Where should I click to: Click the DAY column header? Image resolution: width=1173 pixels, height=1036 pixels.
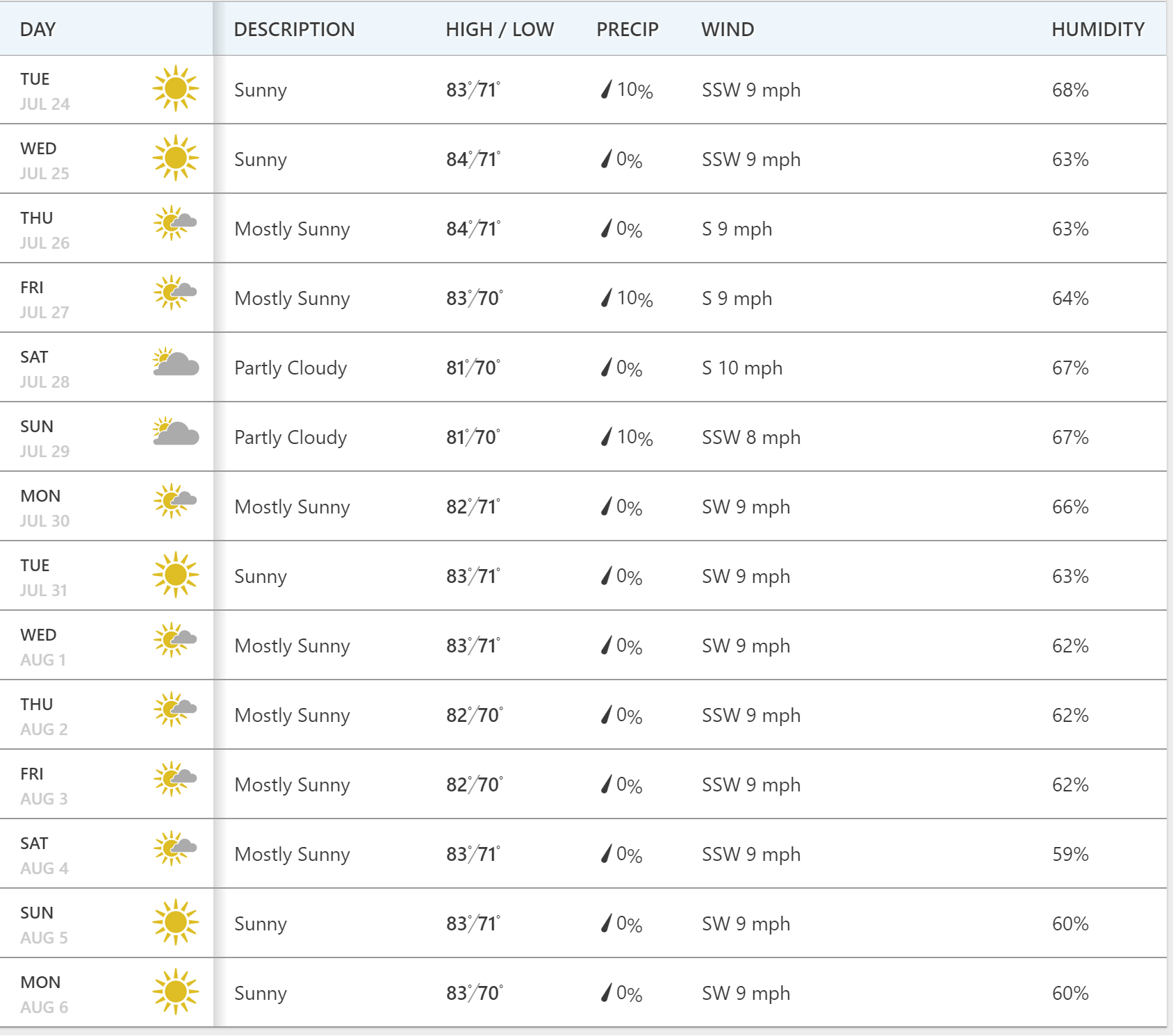click(38, 29)
